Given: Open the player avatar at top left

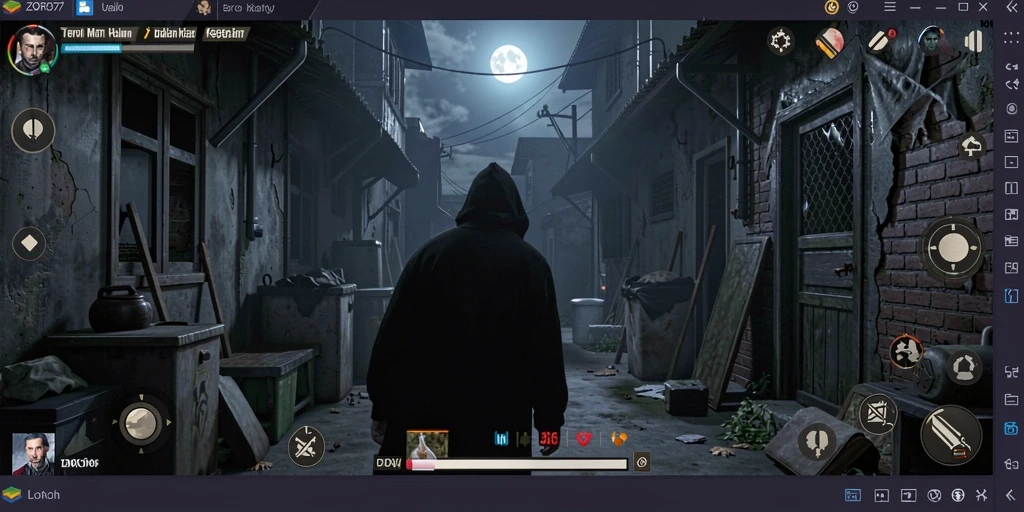Looking at the screenshot, I should coord(31,50).
